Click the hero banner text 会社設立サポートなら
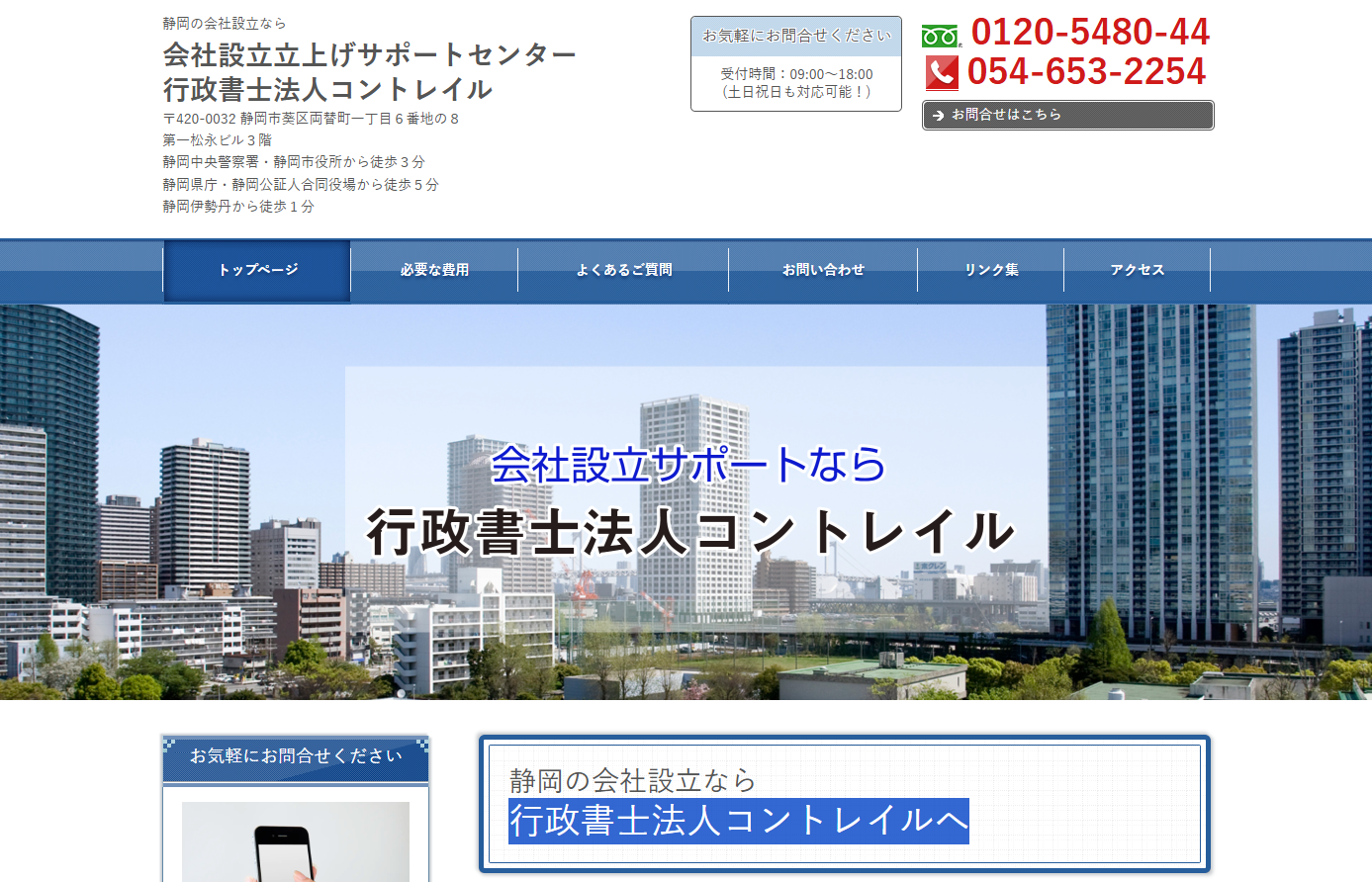This screenshot has width=1372, height=882. [688, 464]
